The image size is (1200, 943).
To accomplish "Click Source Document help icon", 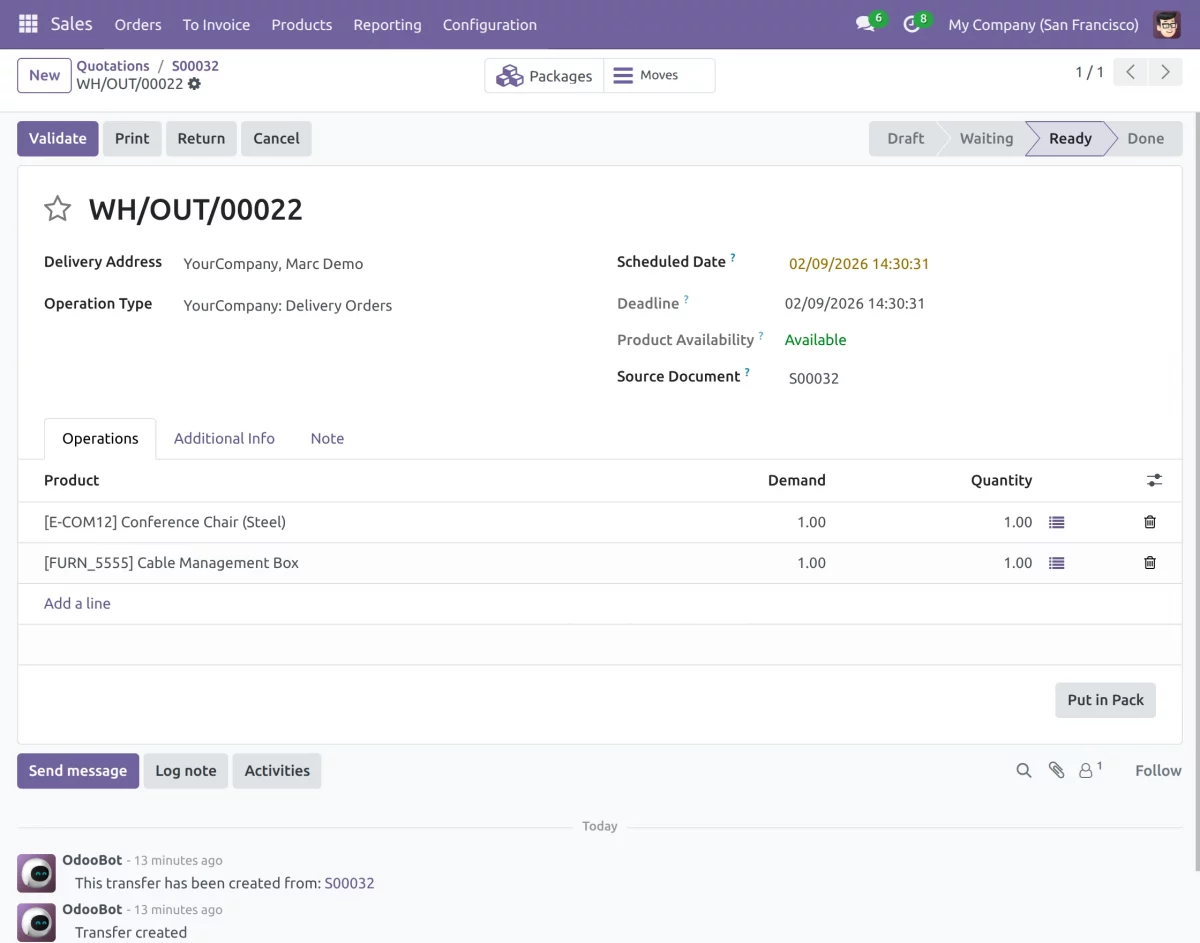I will 747,372.
